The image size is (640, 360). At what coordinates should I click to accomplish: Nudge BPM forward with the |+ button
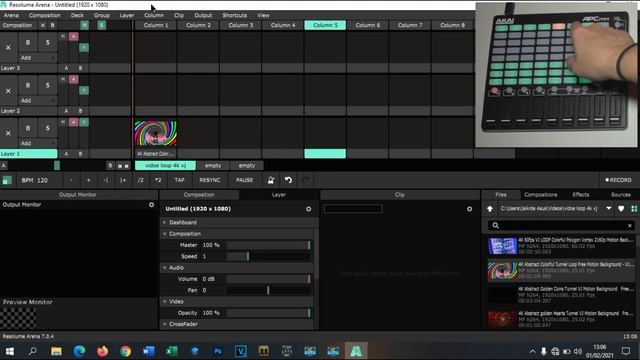click(123, 180)
